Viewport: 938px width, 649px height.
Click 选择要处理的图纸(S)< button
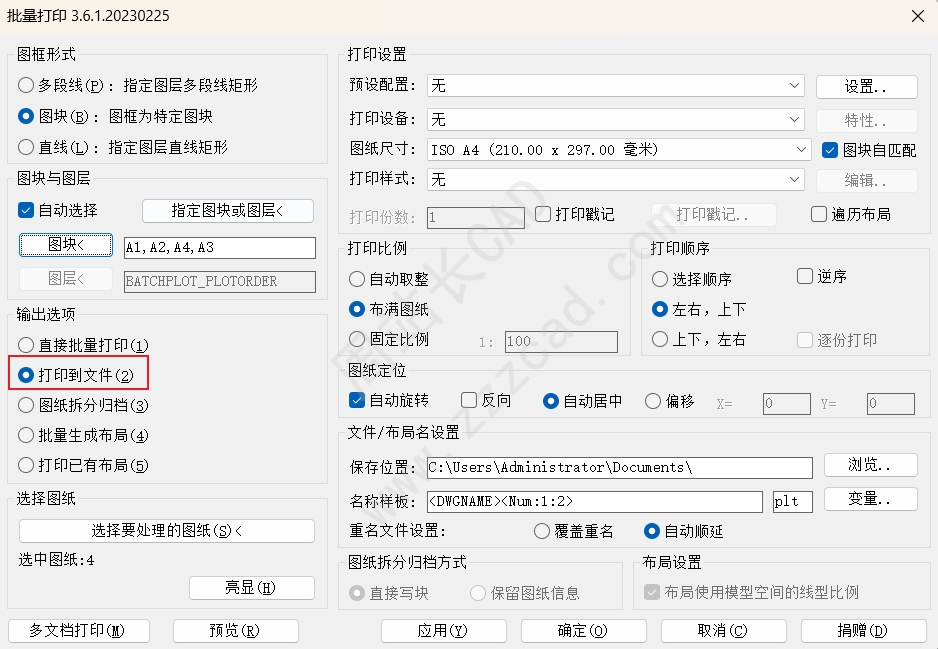(167, 531)
